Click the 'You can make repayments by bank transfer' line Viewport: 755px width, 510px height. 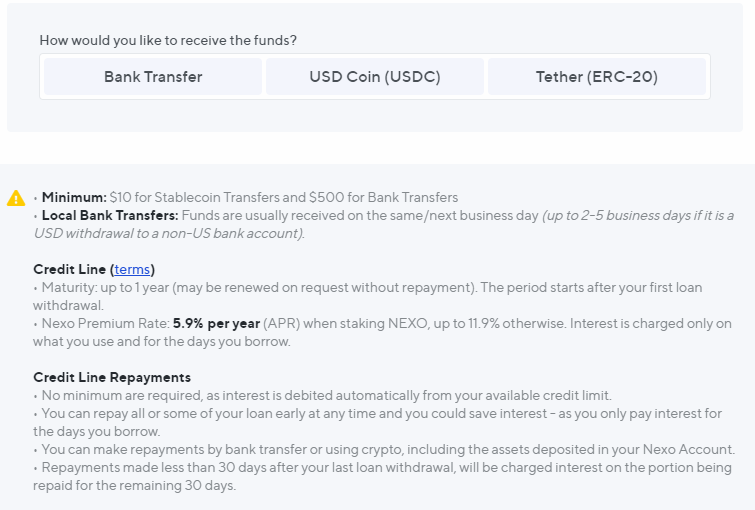coord(384,449)
